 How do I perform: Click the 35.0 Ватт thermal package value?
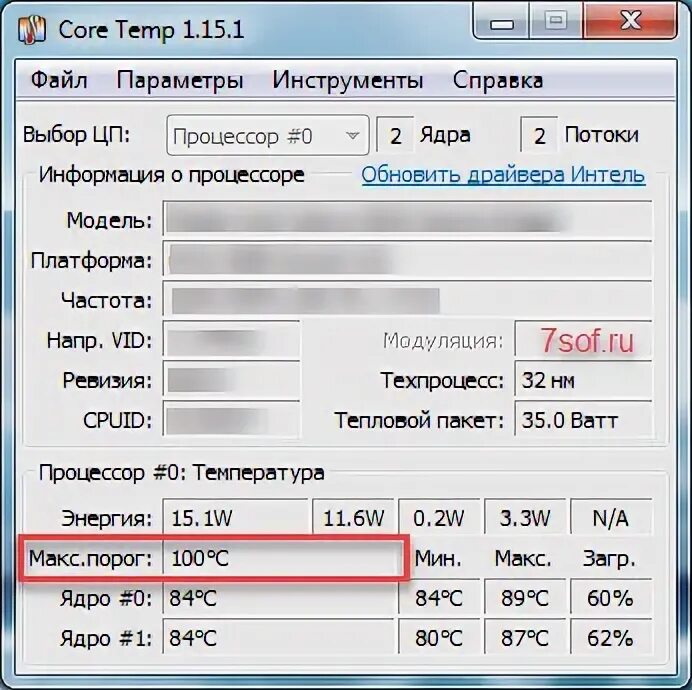[583, 420]
